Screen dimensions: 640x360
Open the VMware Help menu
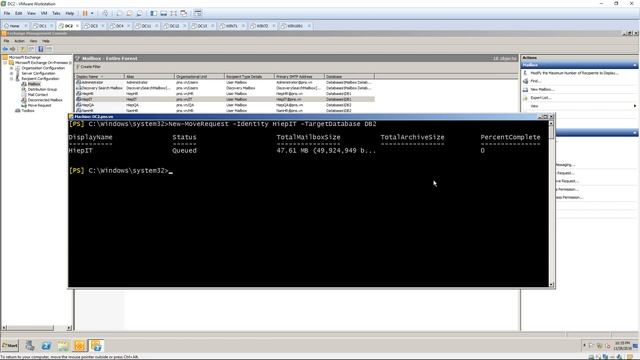[x=70, y=13]
